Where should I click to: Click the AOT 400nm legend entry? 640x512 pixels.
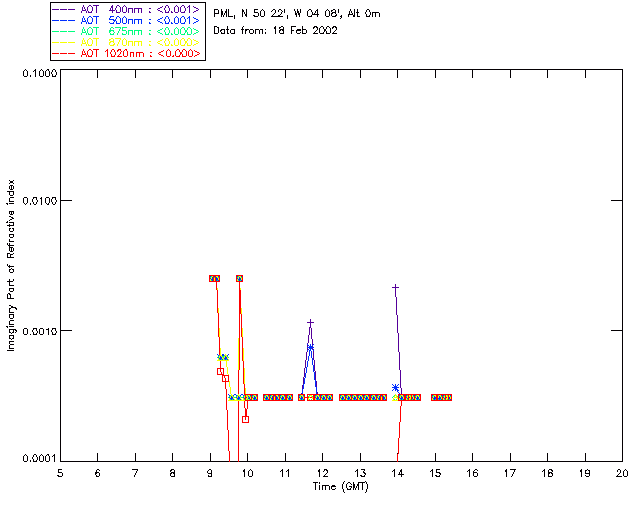coord(127,9)
